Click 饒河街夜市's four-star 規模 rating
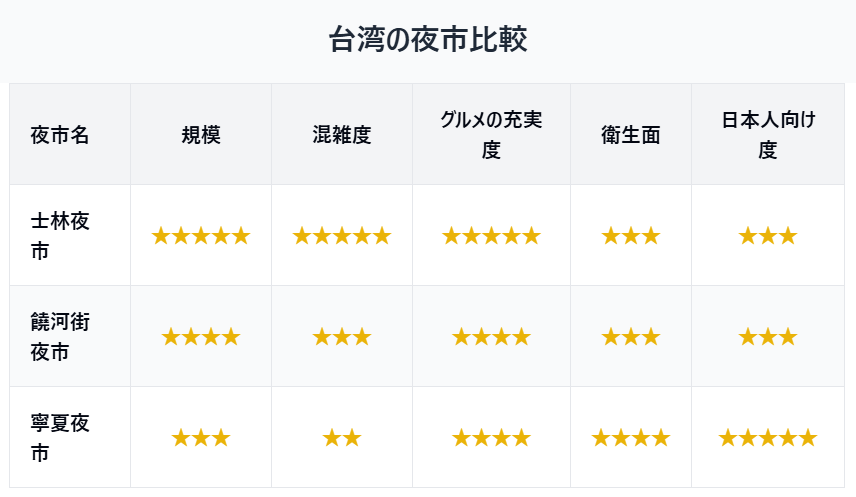This screenshot has width=856, height=497. (x=201, y=337)
